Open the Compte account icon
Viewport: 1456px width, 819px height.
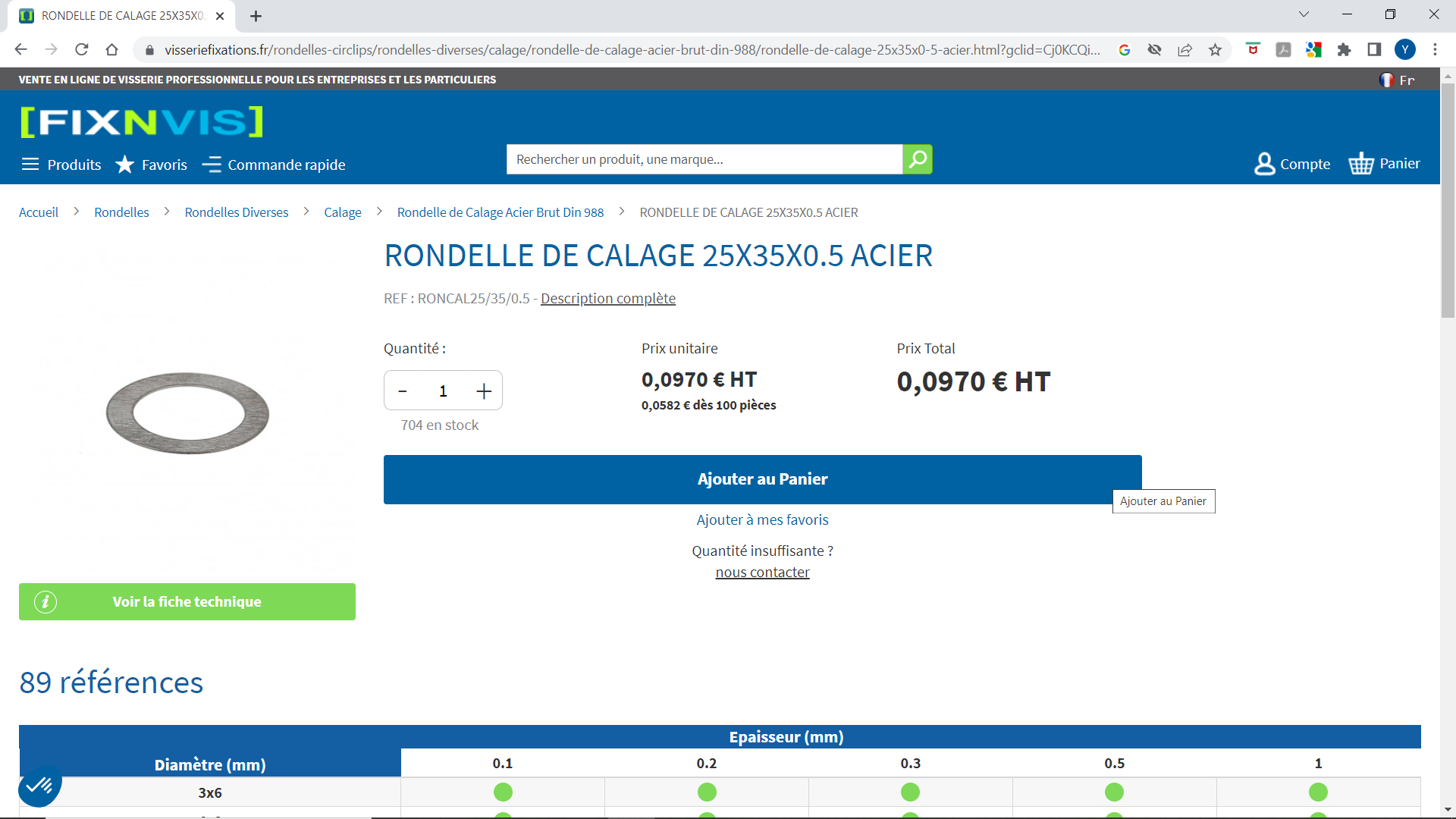tap(1264, 164)
